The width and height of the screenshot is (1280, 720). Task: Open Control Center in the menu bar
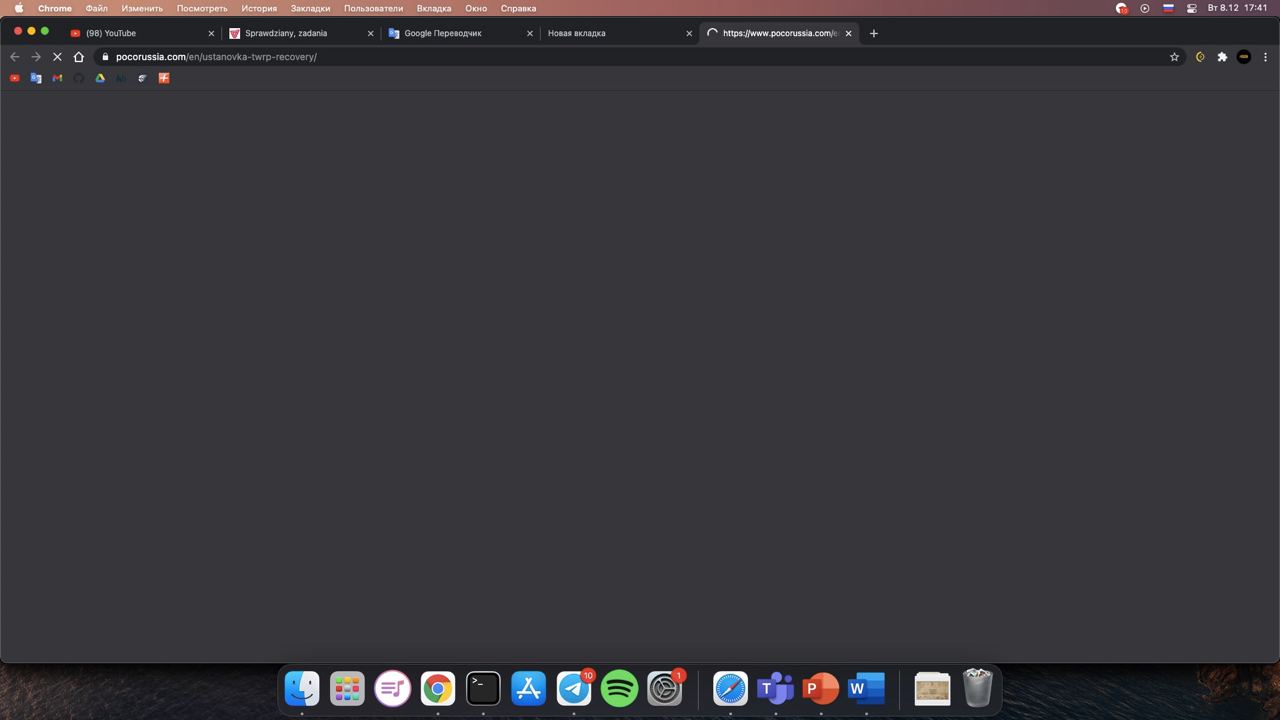pyautogui.click(x=1191, y=8)
